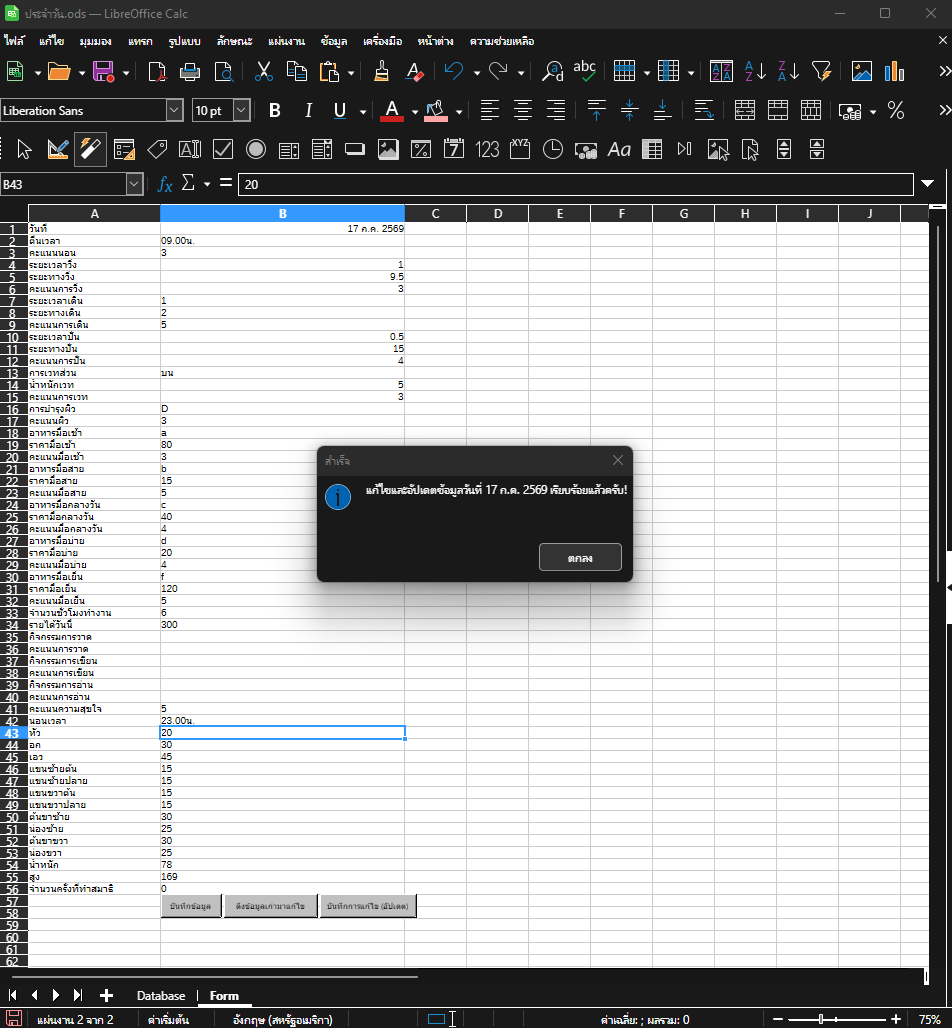Viewport: 952px width, 1028px height.
Task: Click the Cut scissors icon
Action: coord(264,71)
